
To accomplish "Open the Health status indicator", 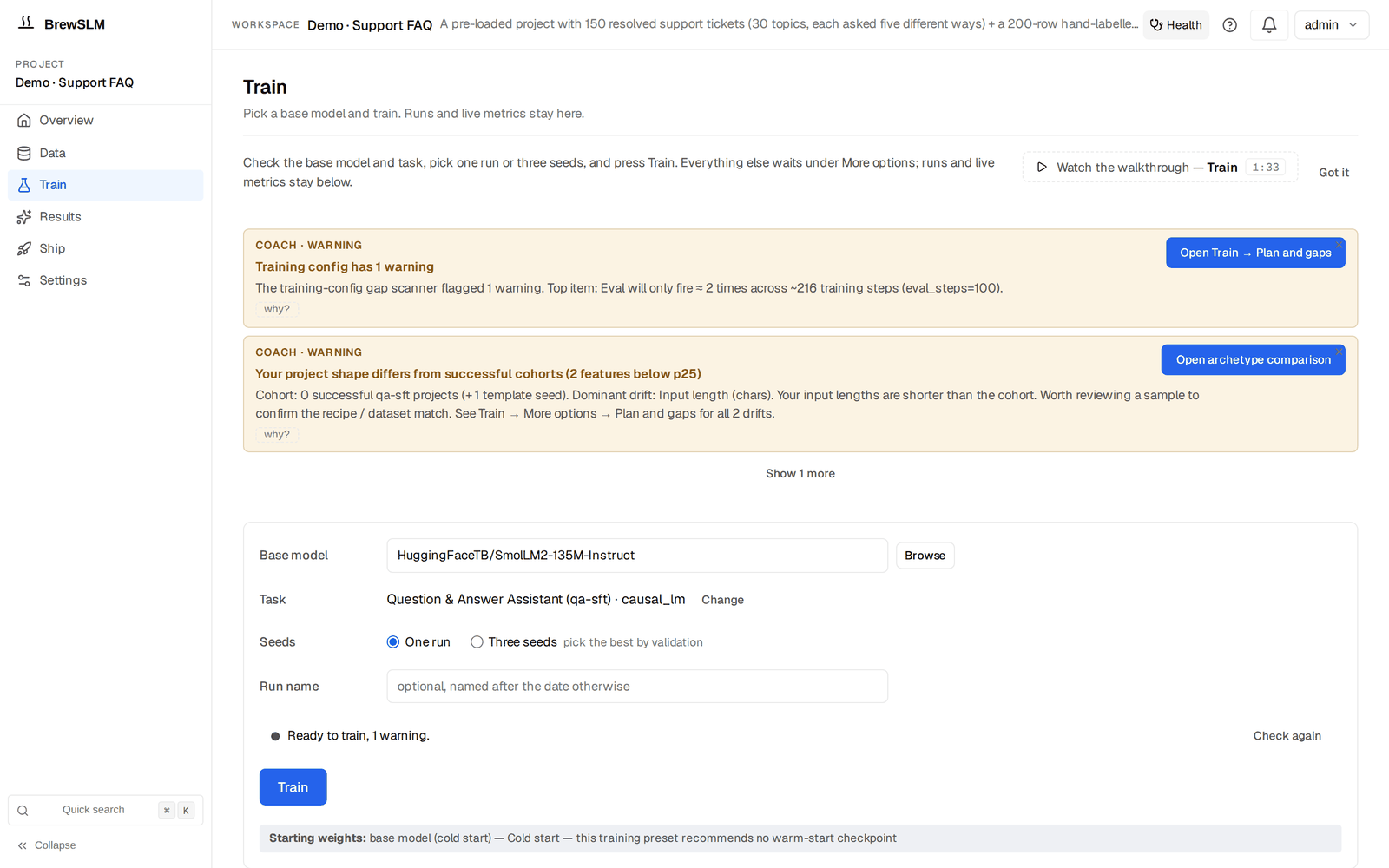I will click(1175, 25).
